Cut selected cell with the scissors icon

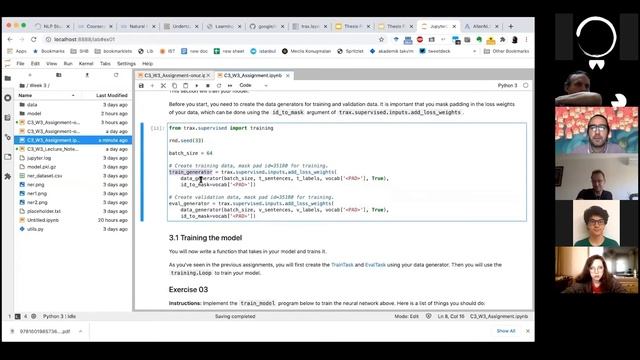pyautogui.click(x=163, y=86)
